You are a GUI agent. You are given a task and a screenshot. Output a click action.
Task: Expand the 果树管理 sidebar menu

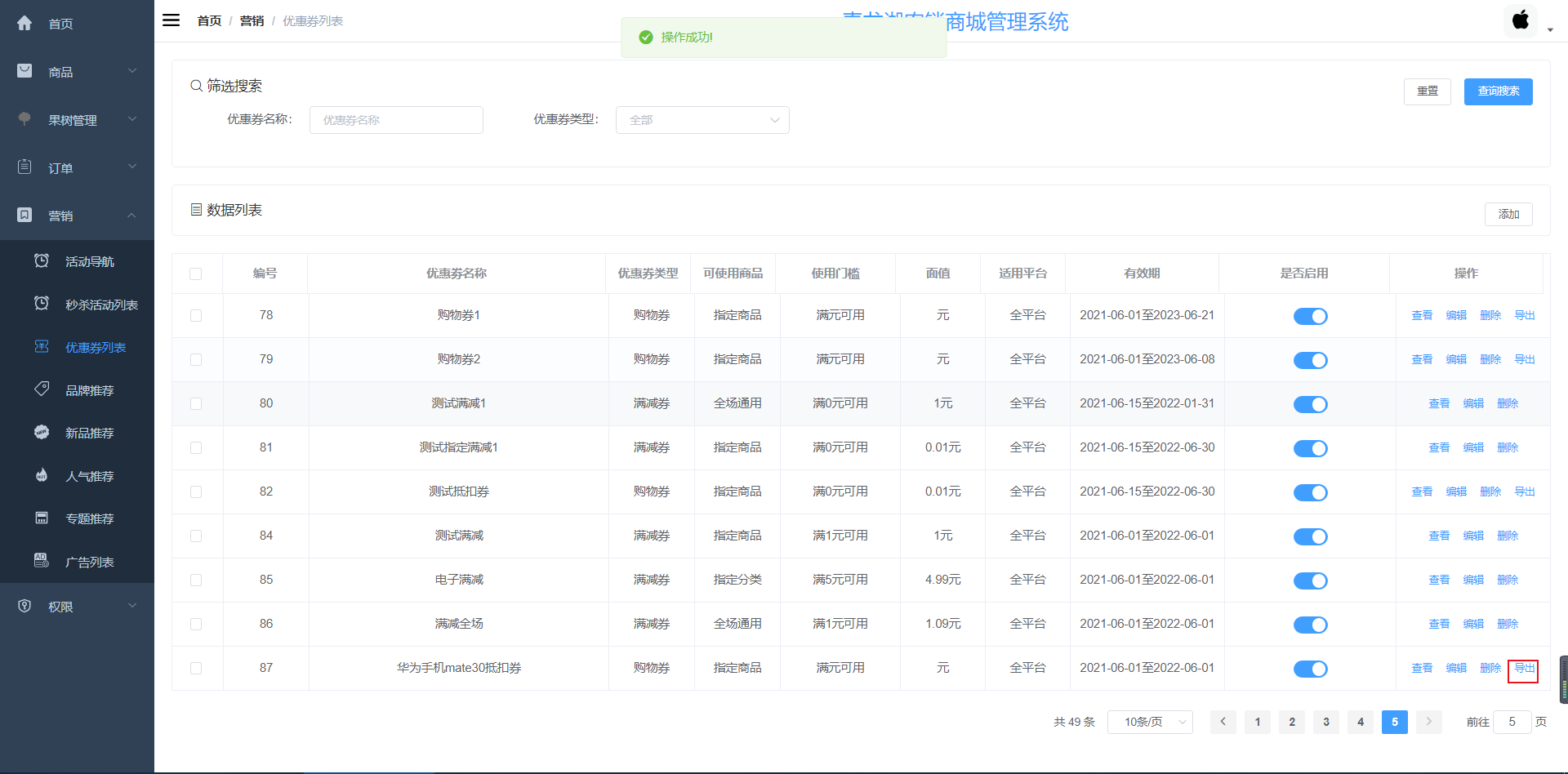coord(77,120)
